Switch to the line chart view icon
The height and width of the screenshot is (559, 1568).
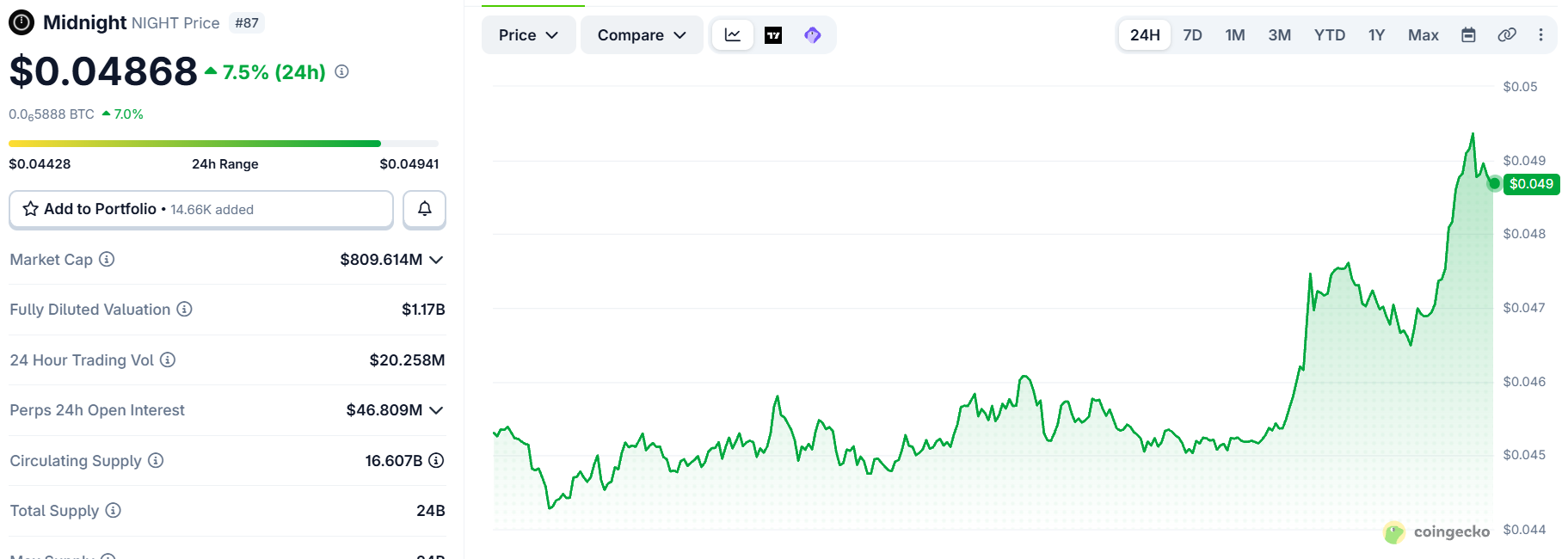pos(733,35)
